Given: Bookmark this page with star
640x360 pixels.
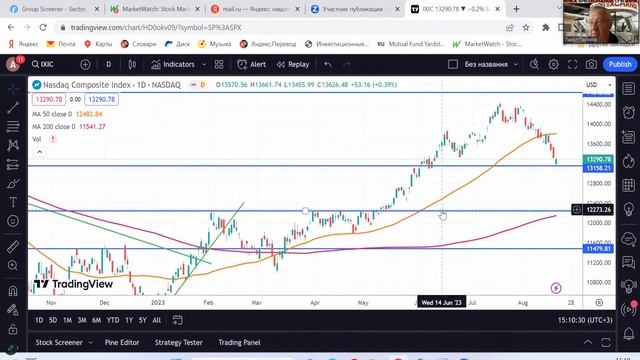Looking at the screenshot, I should (526, 27).
